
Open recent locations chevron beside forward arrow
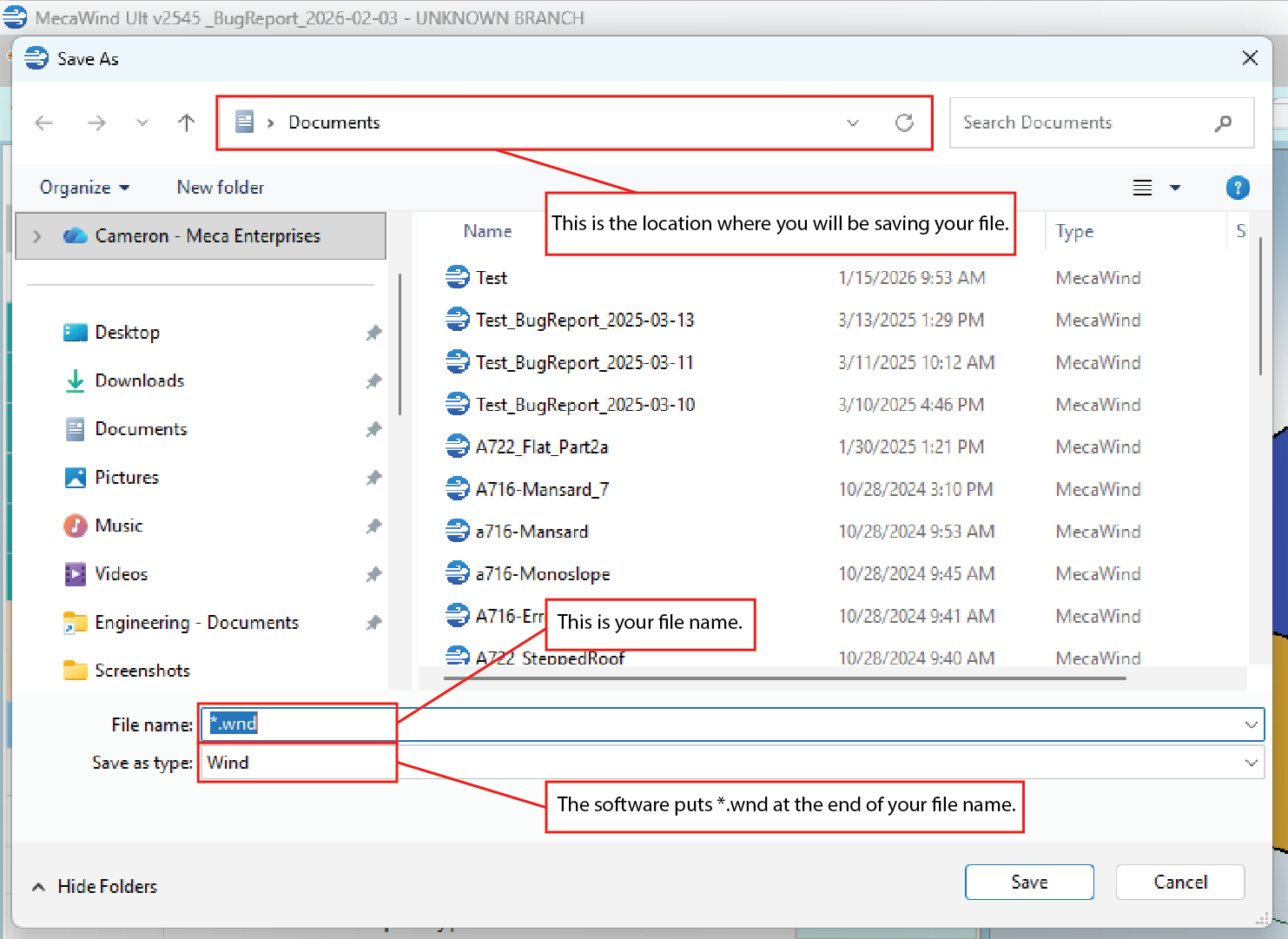pos(142,123)
